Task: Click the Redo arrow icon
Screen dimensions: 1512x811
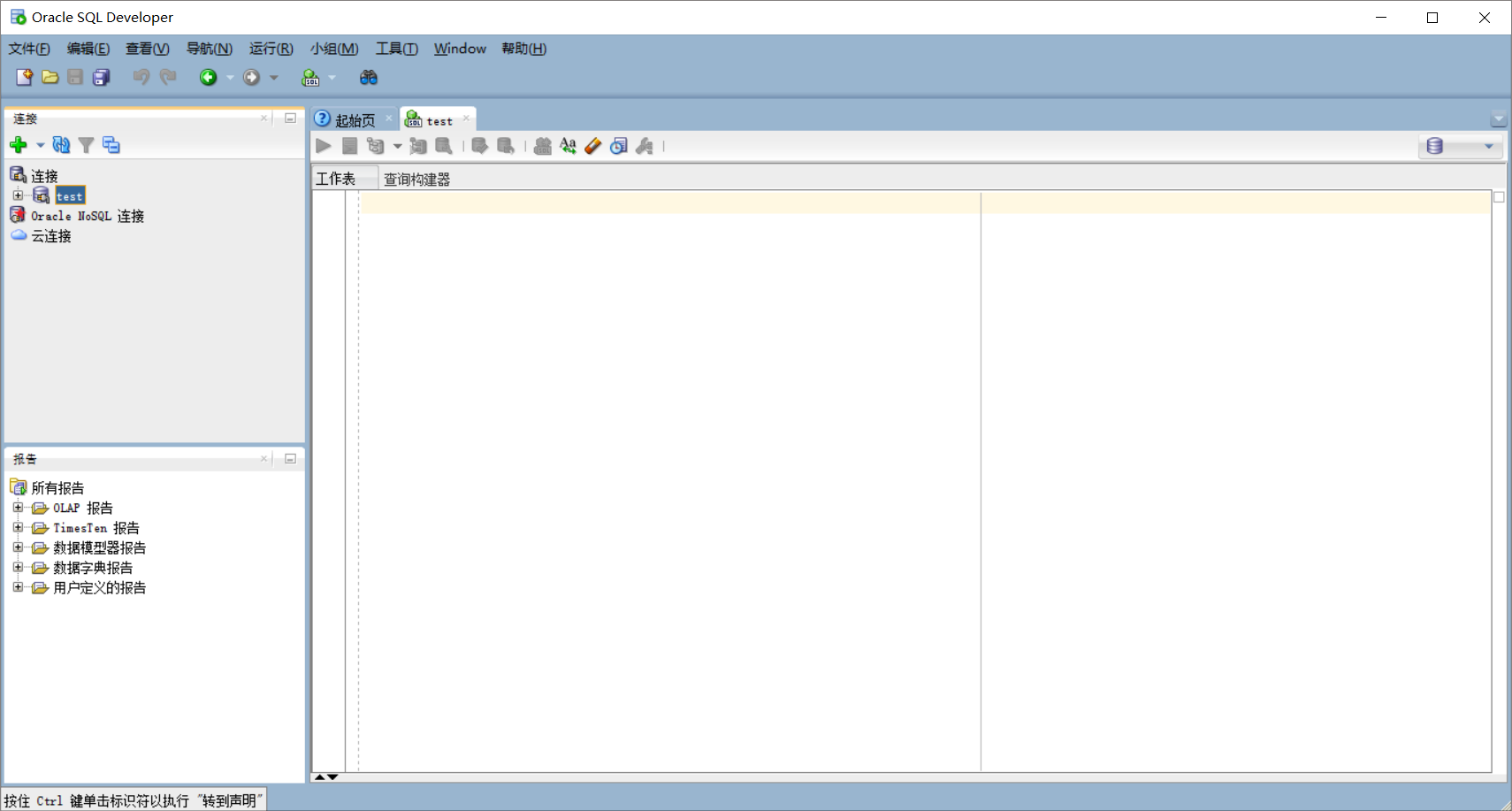Action: pos(168,77)
